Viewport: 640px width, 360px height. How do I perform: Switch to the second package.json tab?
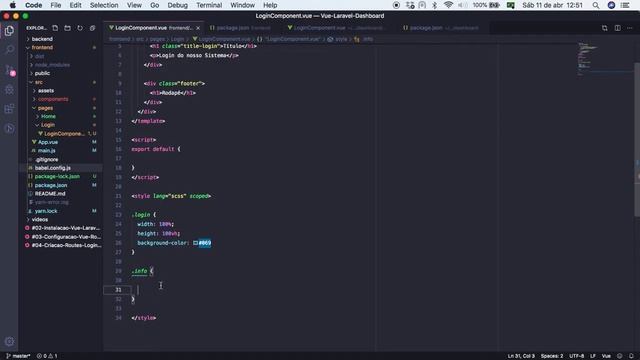pyautogui.click(x=440, y=28)
